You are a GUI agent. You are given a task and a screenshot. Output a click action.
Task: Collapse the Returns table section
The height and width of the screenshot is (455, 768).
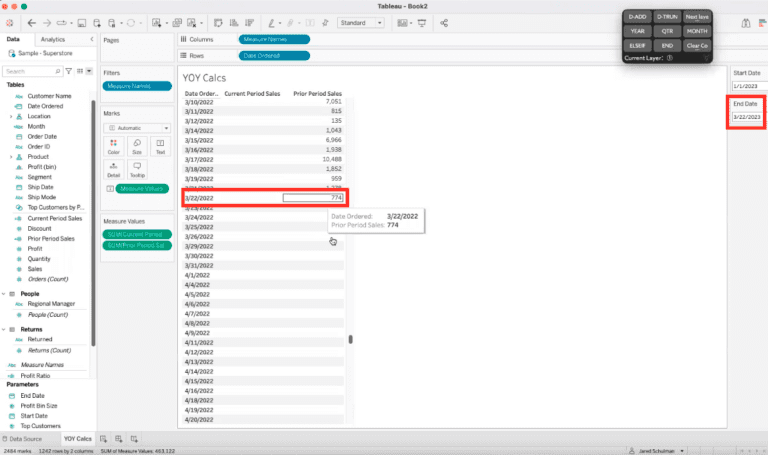coord(4,330)
